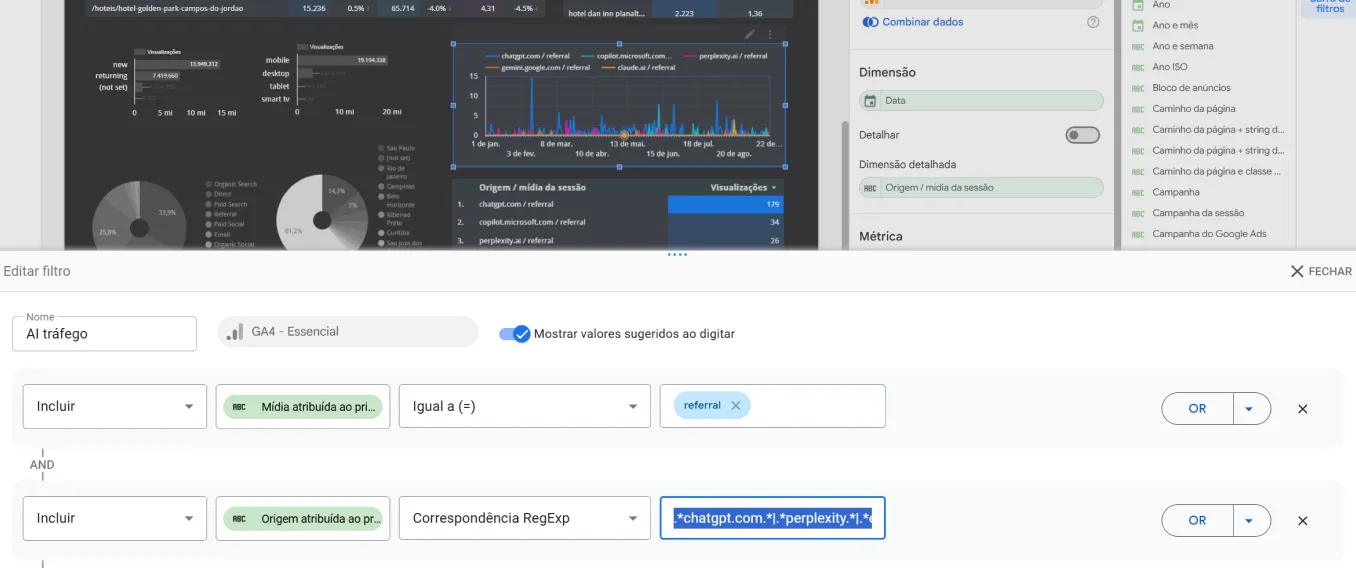Delete the first filter condition row
Image resolution: width=1356 pixels, height=568 pixels.
[x=1302, y=409]
